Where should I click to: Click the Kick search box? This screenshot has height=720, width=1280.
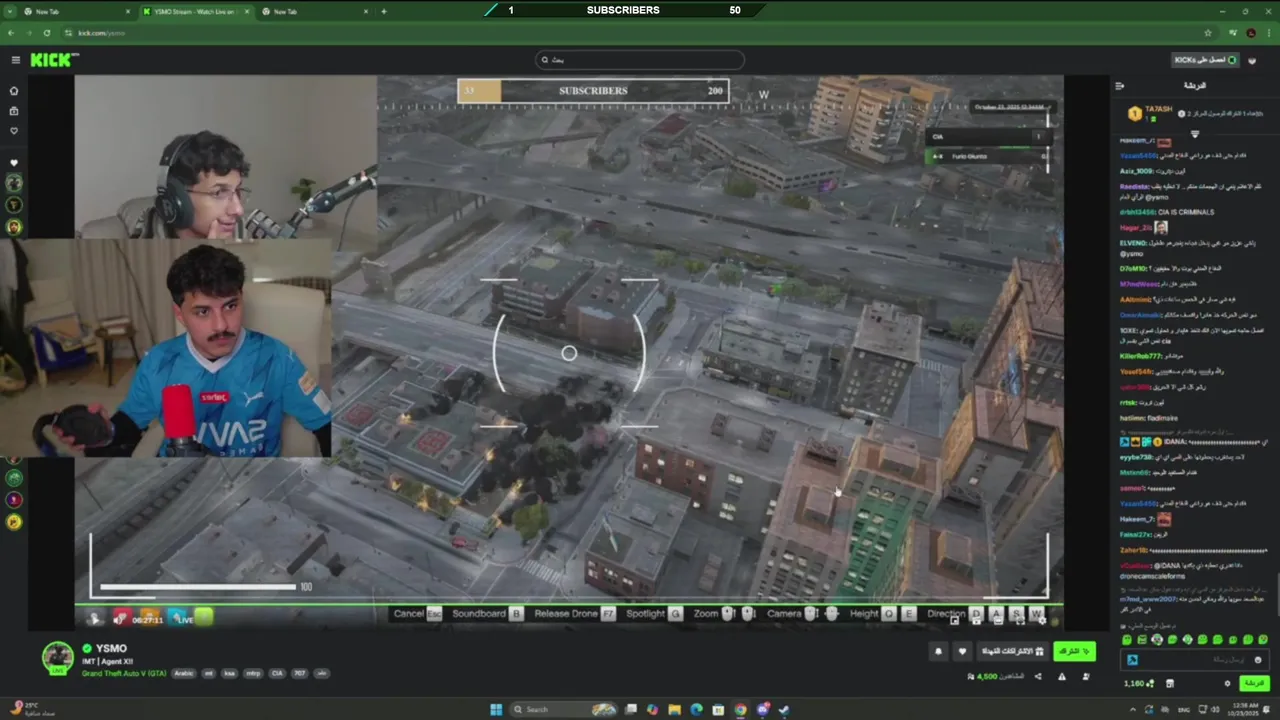pos(640,60)
